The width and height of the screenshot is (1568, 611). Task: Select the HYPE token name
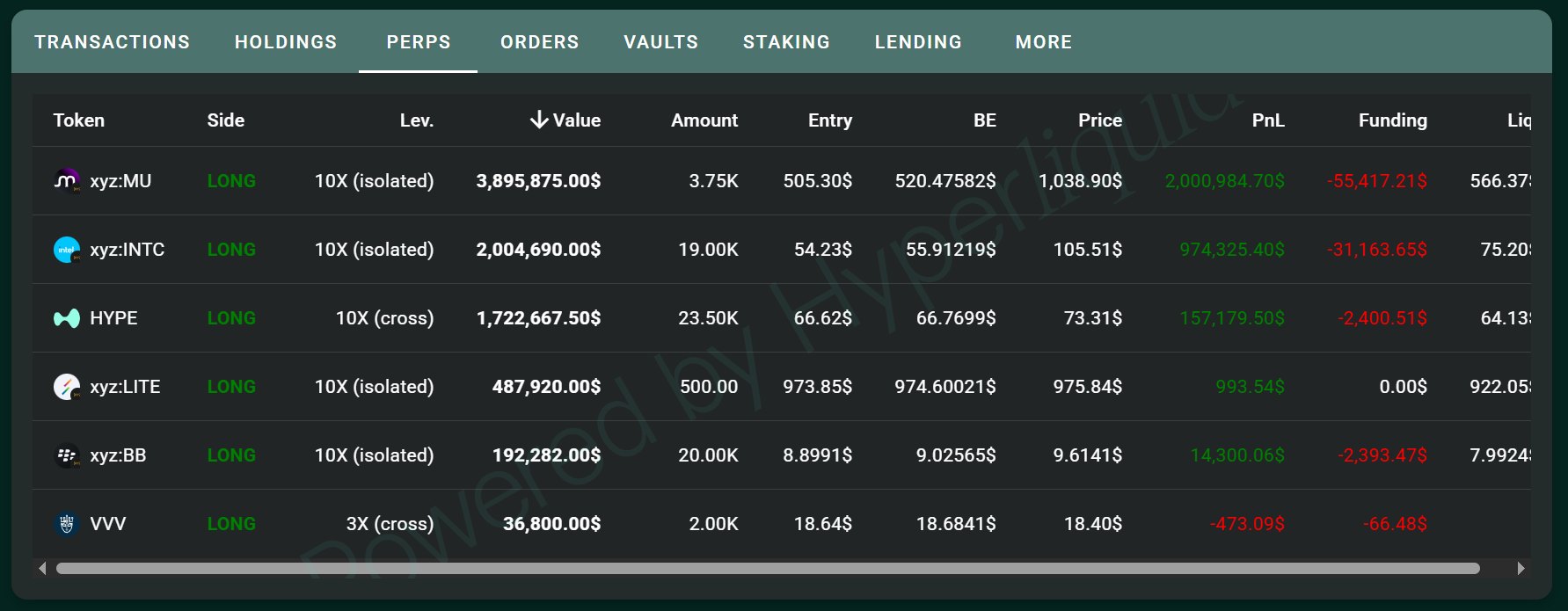(114, 318)
